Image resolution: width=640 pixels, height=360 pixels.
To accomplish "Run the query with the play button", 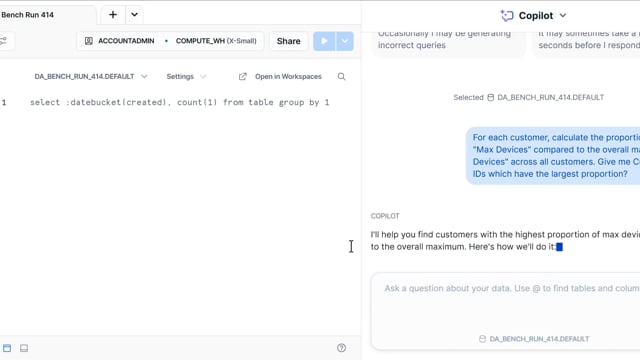I will (x=324, y=41).
